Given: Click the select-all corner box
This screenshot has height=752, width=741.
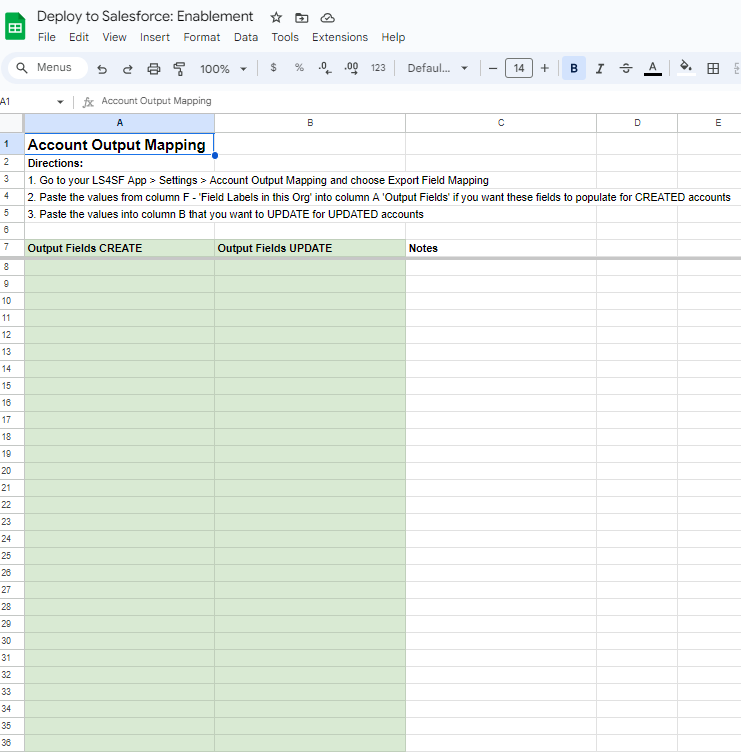Looking at the screenshot, I should tap(12, 123).
